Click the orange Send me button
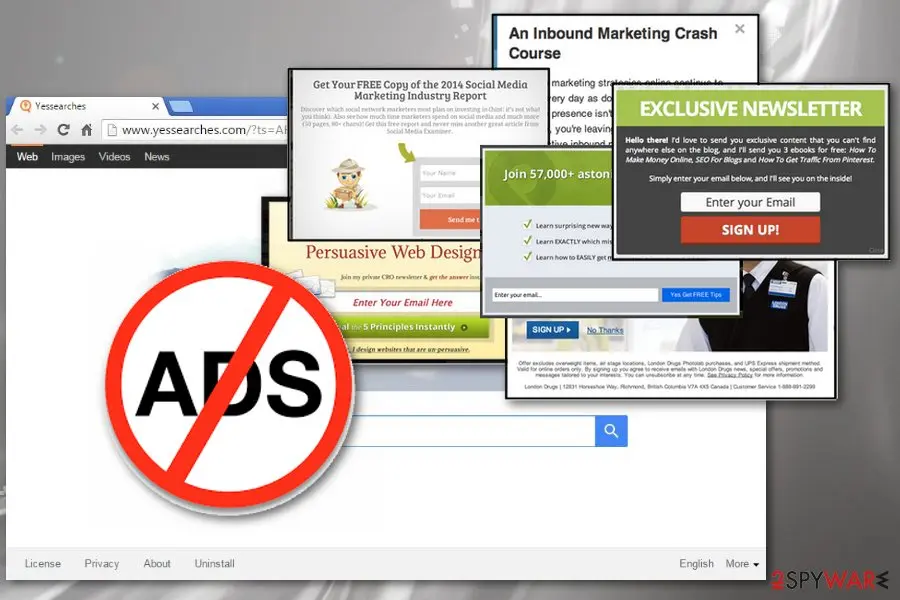Image resolution: width=900 pixels, height=600 pixels. click(449, 219)
